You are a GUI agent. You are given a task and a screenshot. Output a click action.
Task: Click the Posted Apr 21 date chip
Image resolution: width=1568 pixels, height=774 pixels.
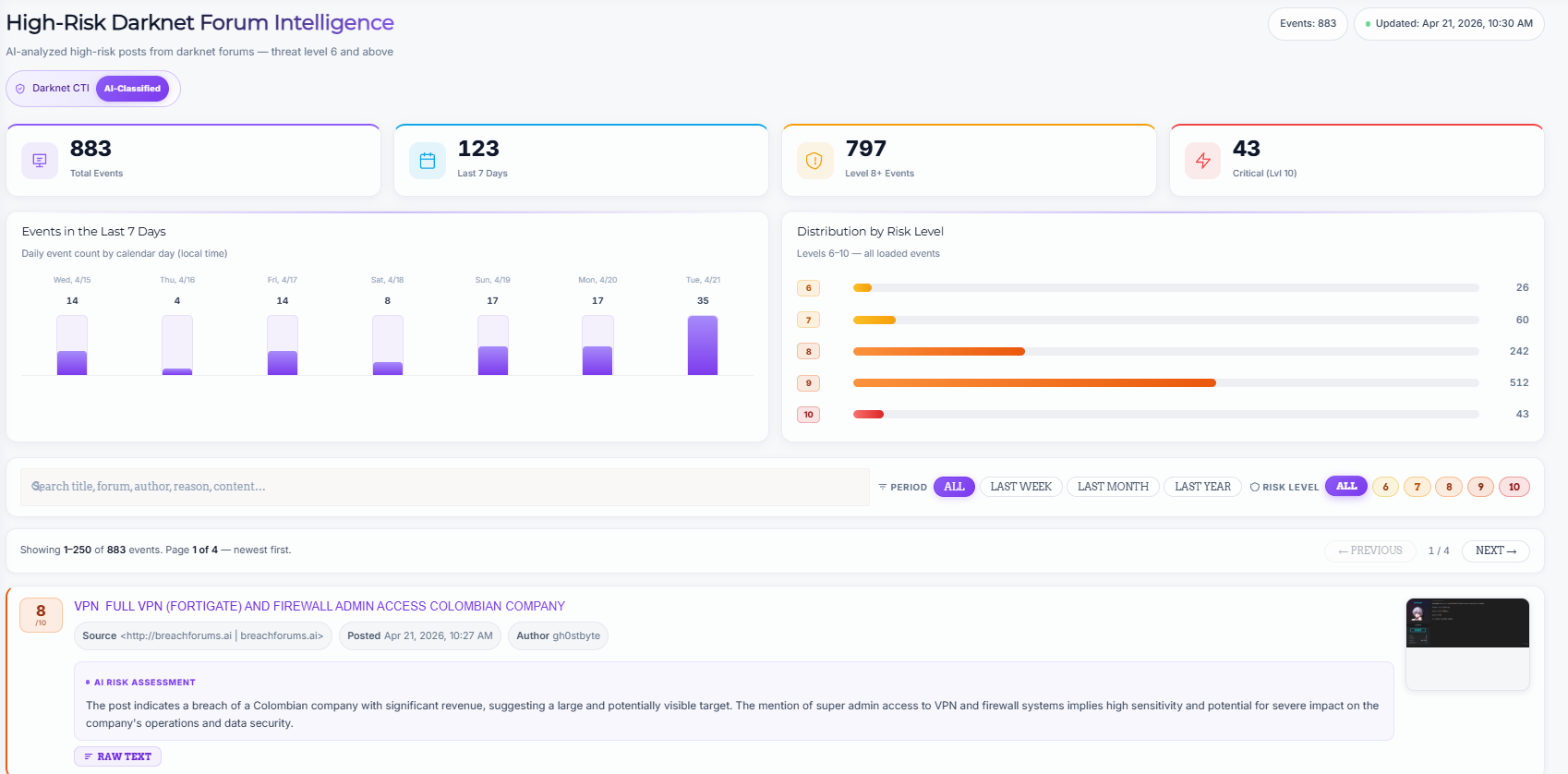[x=420, y=635]
